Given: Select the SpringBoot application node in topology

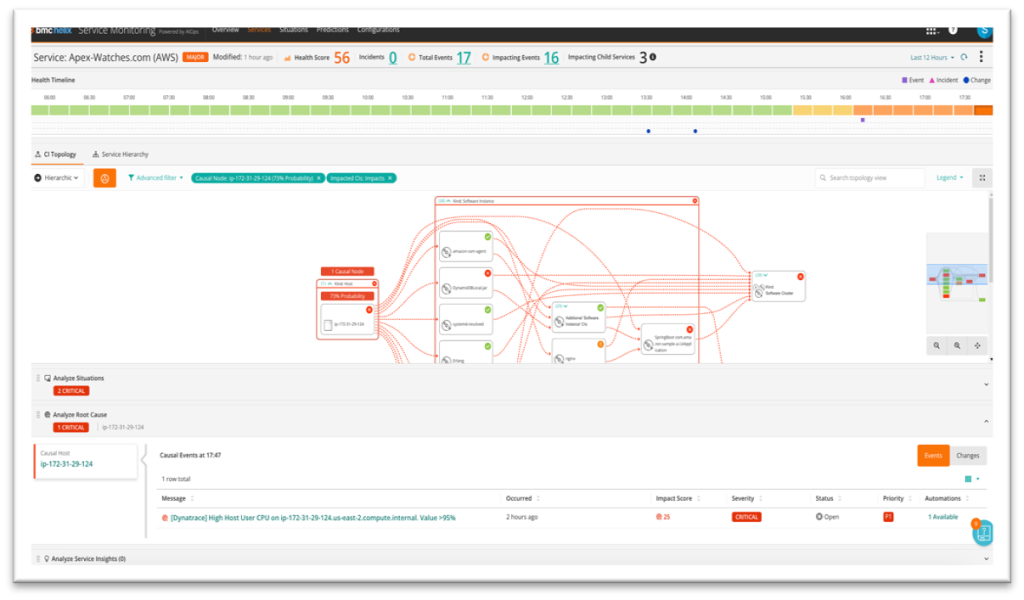Looking at the screenshot, I should pos(667,341).
